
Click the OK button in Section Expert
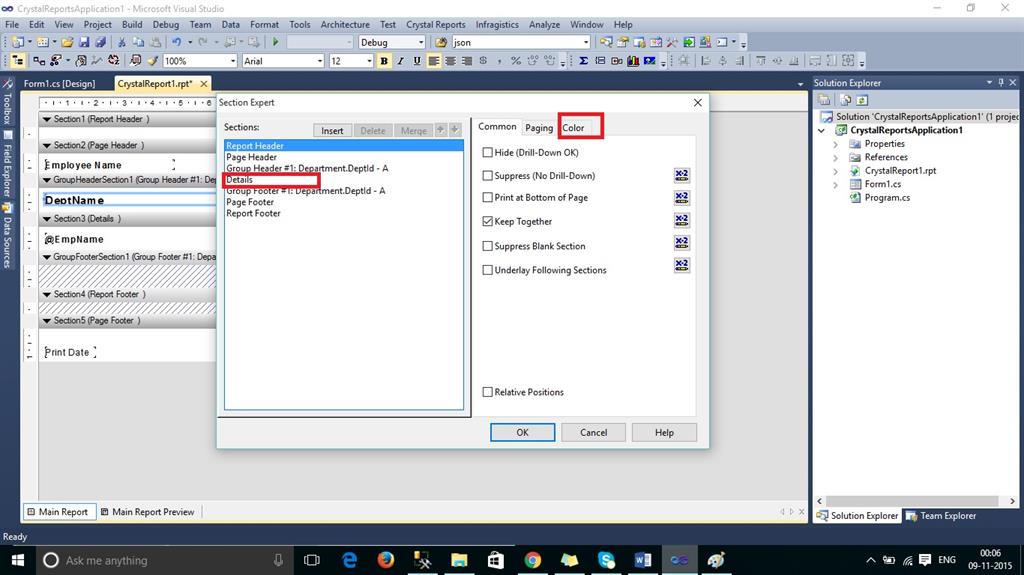[x=522, y=433]
